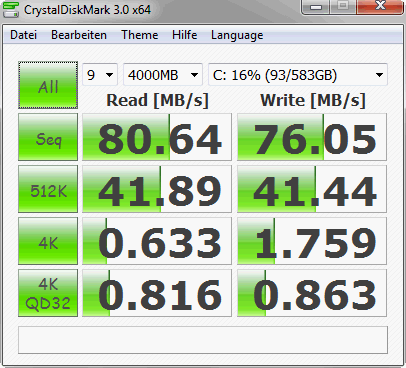The height and width of the screenshot is (368, 406).
Task: Run all benchmarks with All button
Action: (x=48, y=85)
